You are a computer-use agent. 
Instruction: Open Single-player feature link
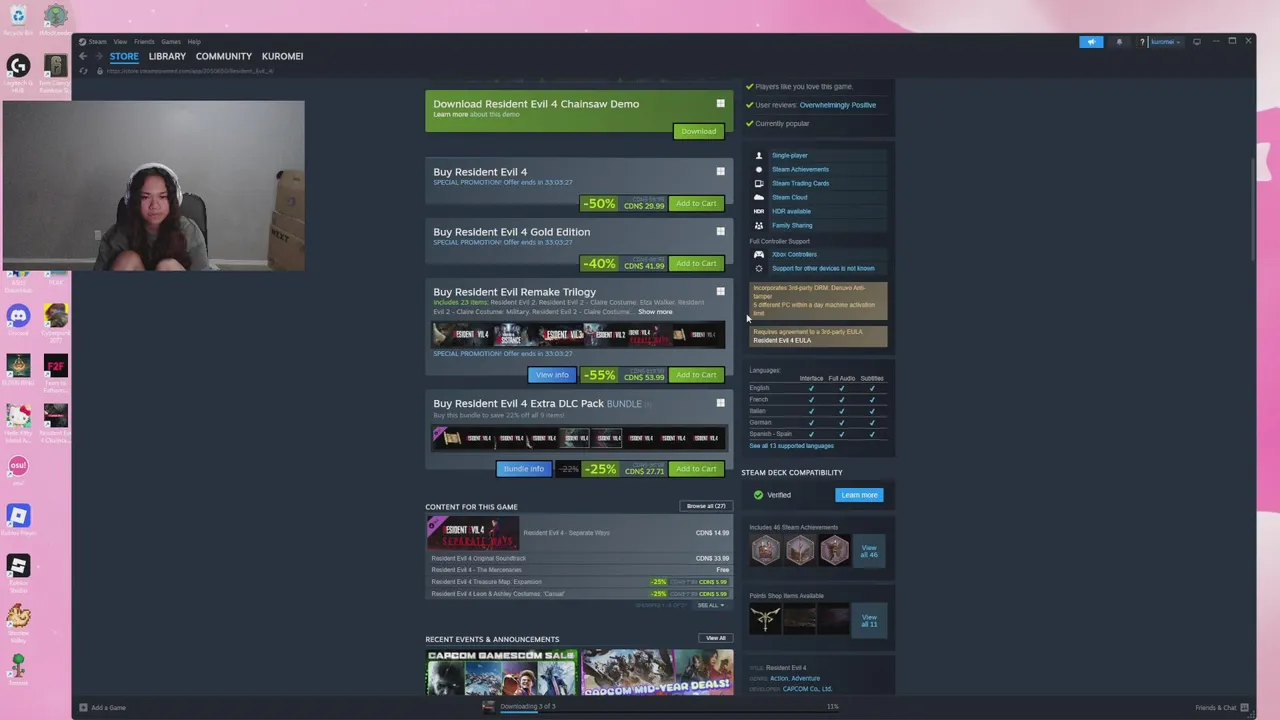click(789, 156)
